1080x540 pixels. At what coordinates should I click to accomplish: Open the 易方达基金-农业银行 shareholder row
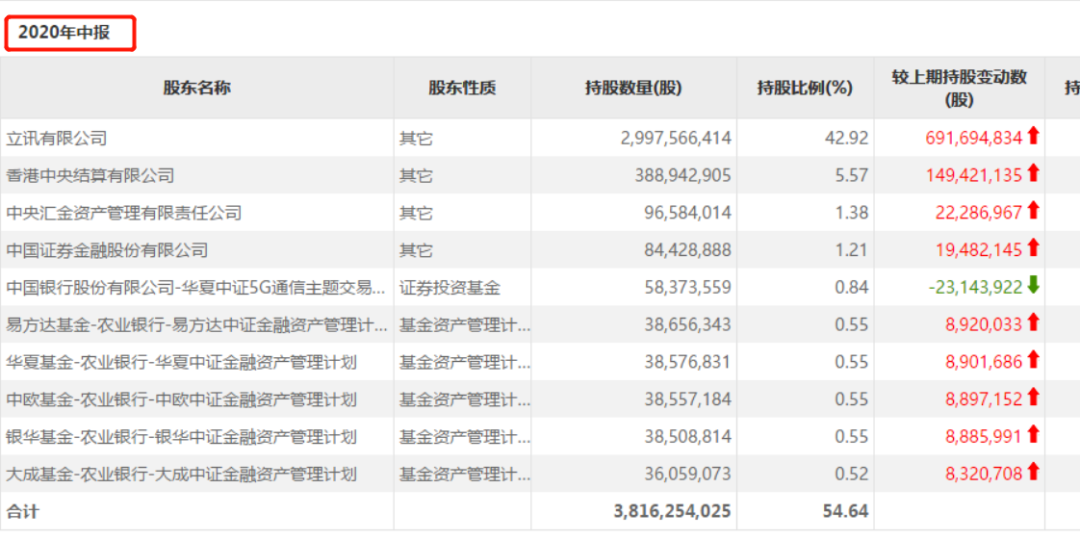196,325
